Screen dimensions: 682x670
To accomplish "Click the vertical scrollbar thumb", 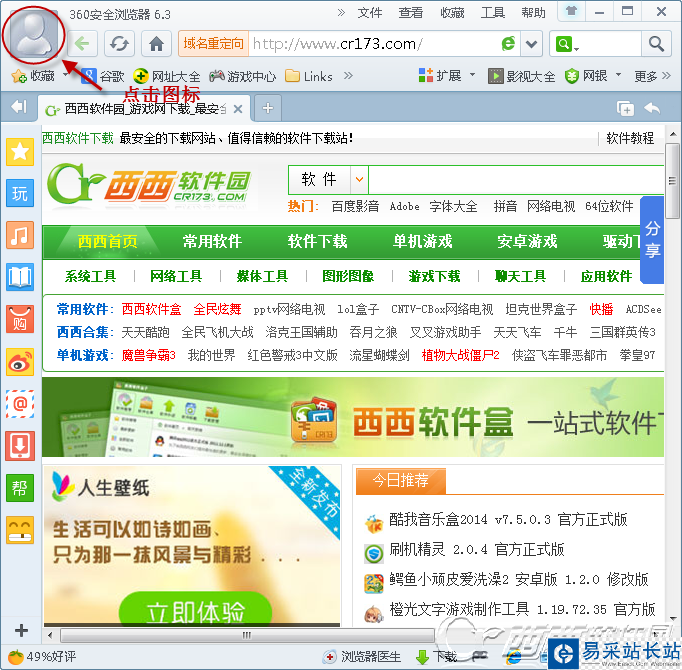I will point(672,181).
